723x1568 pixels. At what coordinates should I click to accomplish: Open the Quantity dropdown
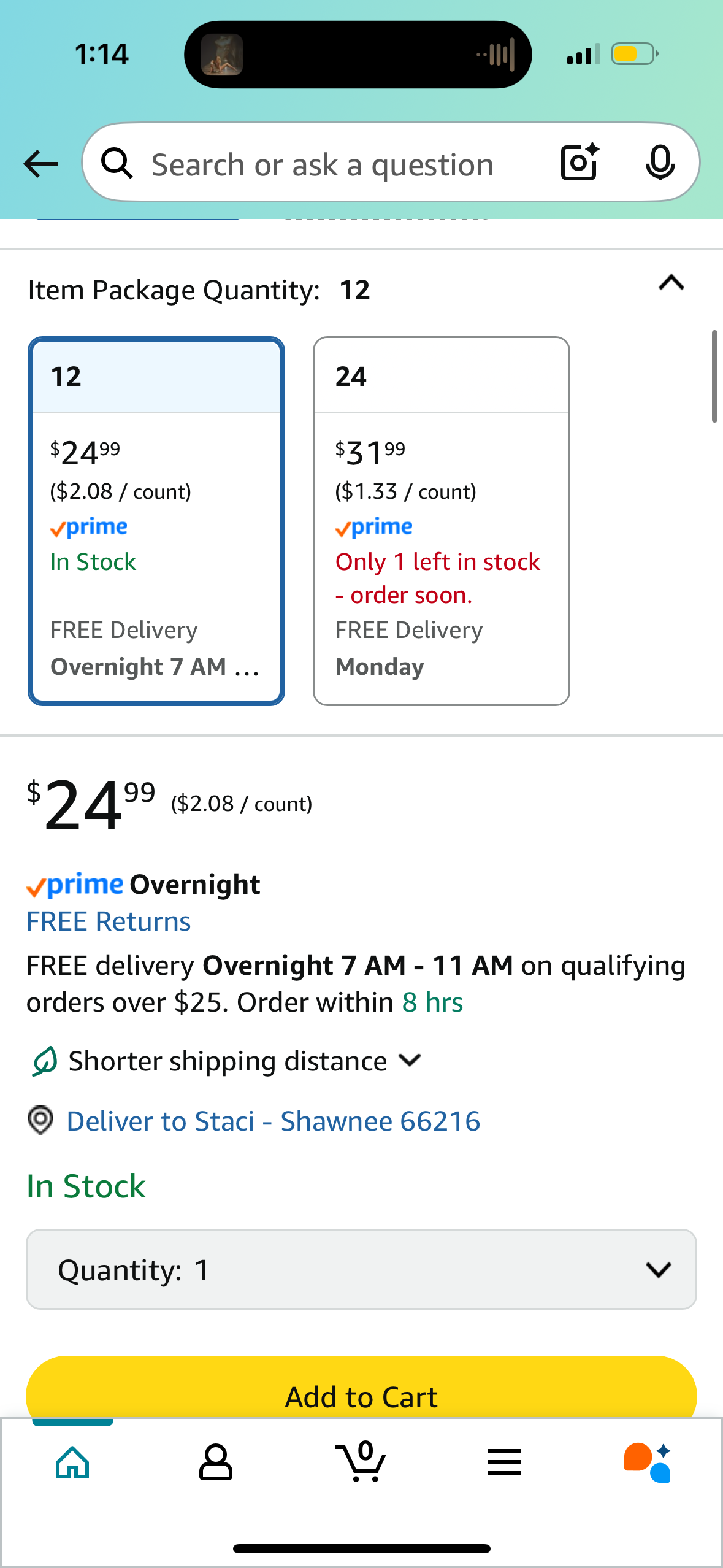point(361,1269)
